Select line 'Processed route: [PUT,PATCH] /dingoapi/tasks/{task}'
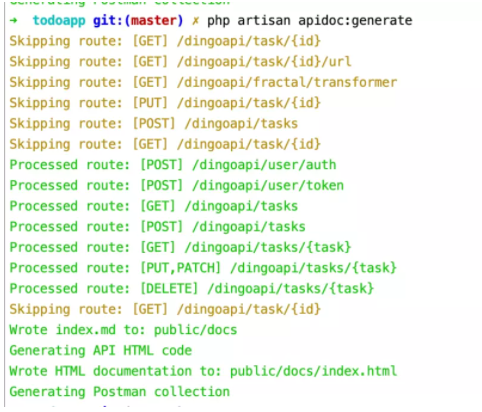 203,268
